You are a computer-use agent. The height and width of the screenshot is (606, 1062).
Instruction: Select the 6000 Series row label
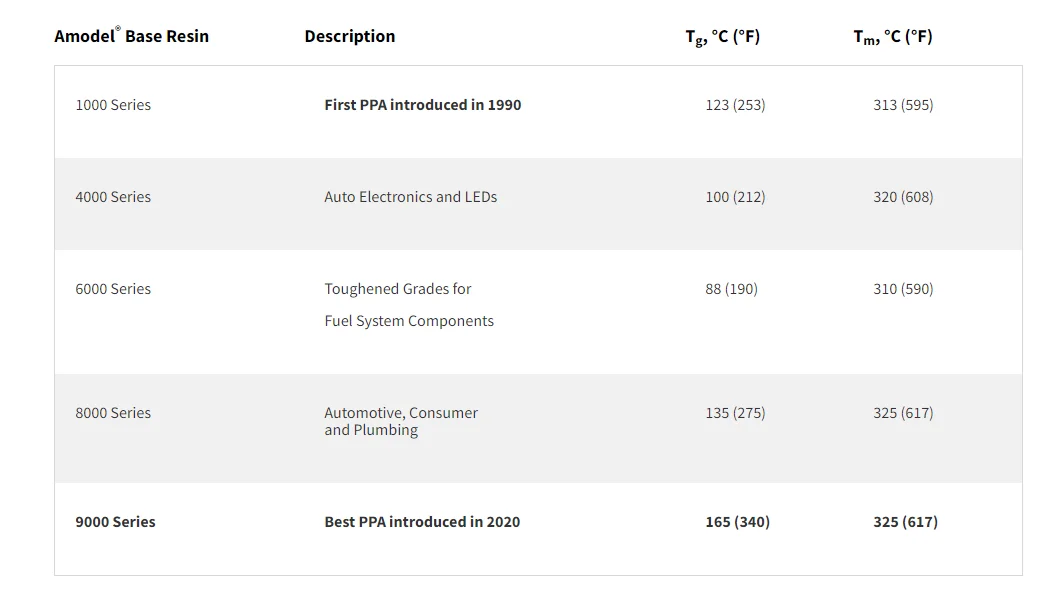coord(113,289)
